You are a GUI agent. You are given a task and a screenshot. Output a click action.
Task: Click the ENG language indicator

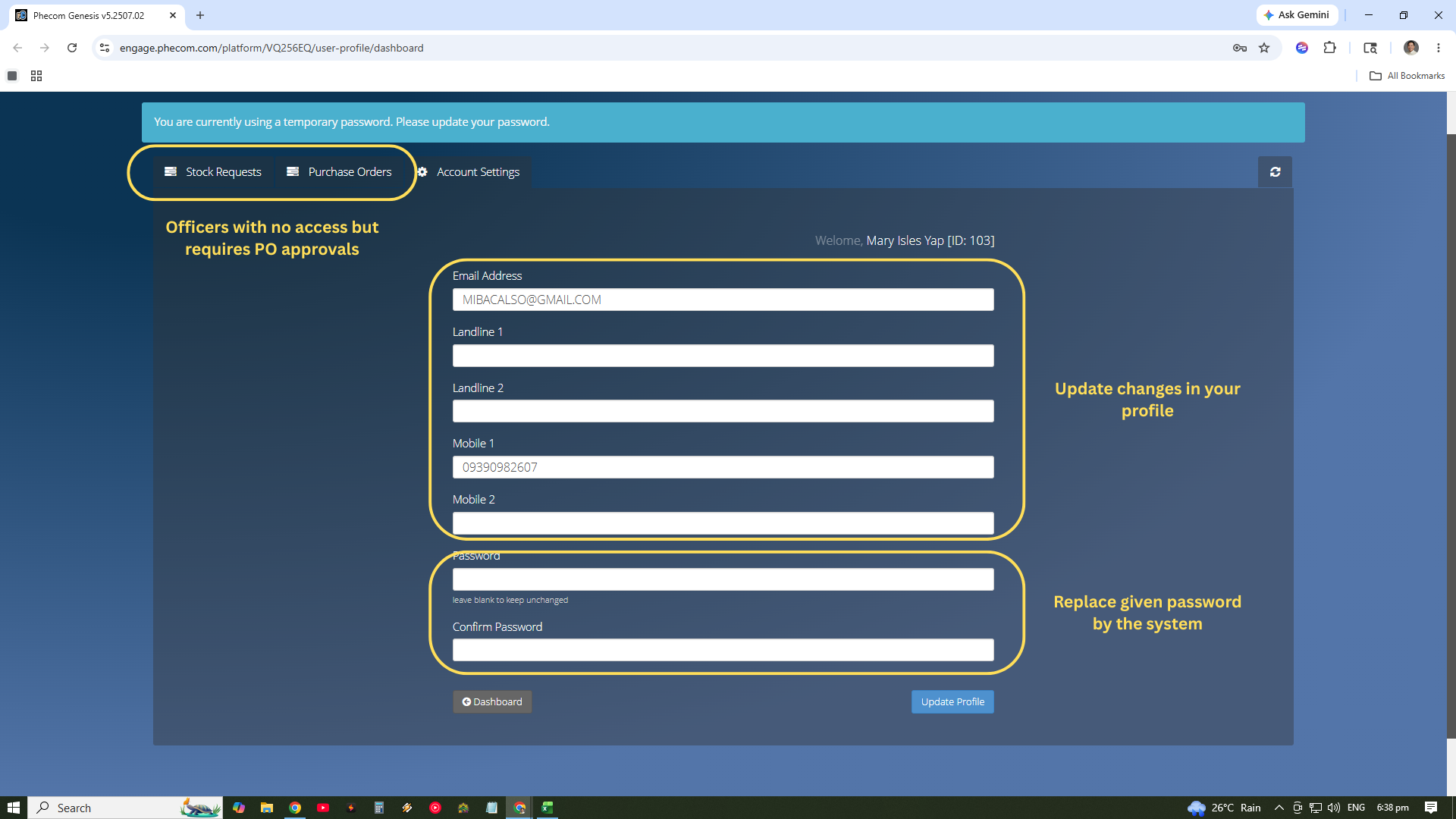pyautogui.click(x=1357, y=808)
